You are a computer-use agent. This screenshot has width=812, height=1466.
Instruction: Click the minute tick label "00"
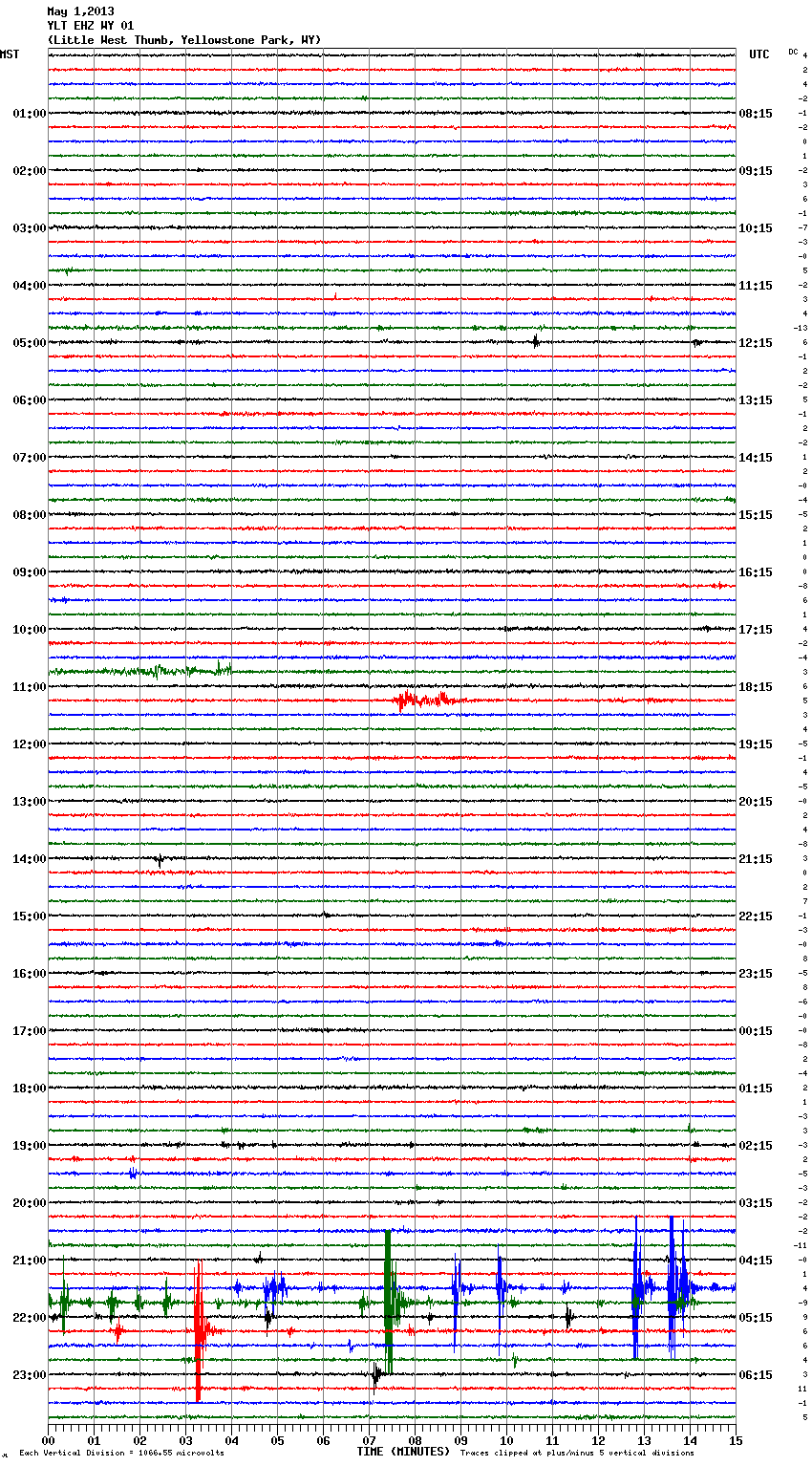click(x=48, y=1440)
